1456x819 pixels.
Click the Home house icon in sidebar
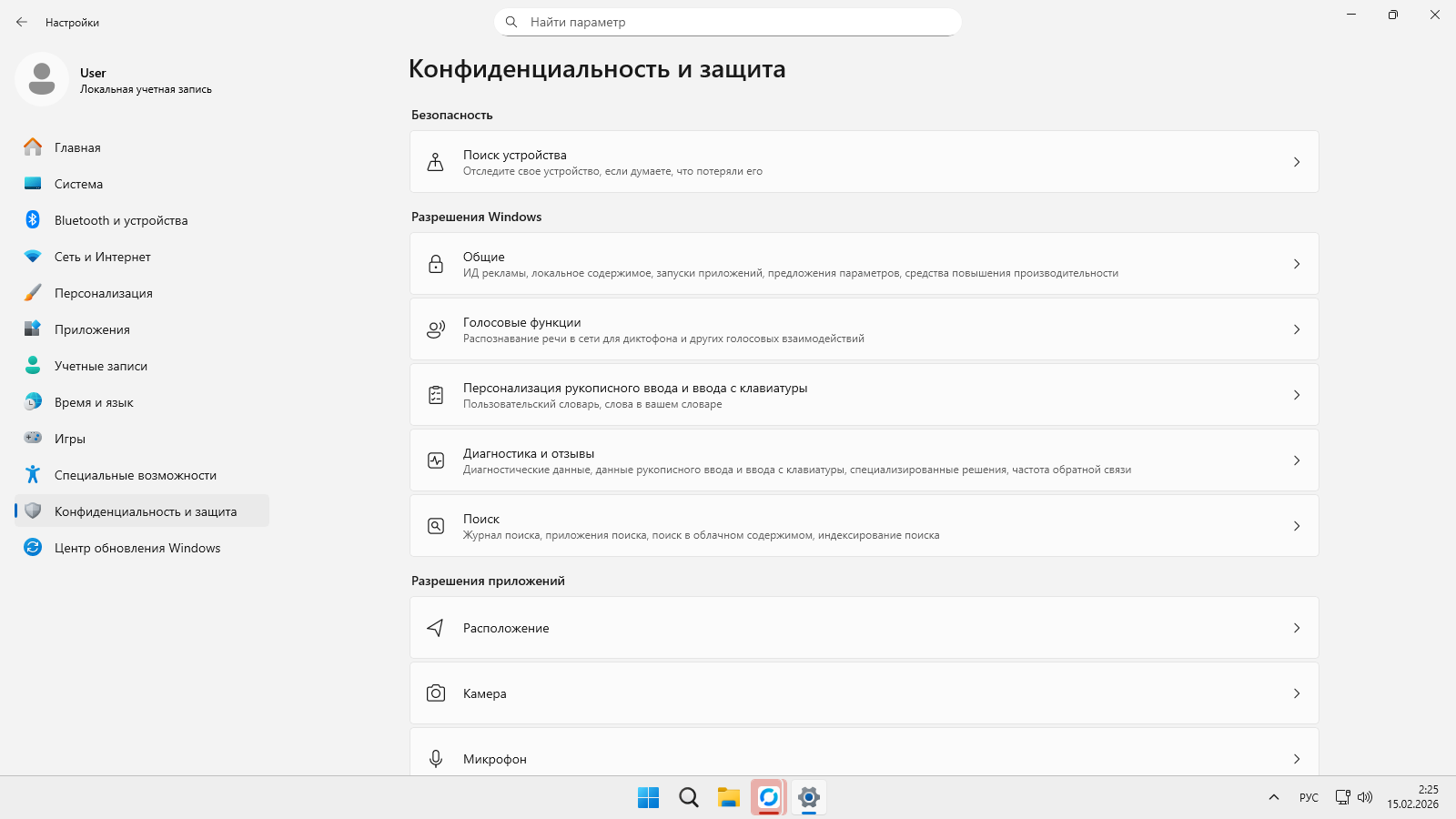[x=33, y=147]
